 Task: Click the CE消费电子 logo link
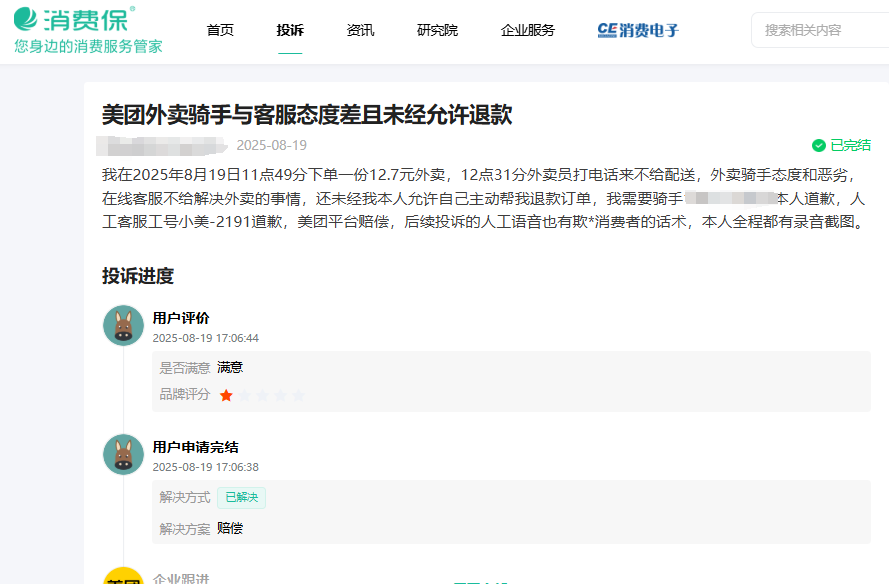tap(638, 30)
